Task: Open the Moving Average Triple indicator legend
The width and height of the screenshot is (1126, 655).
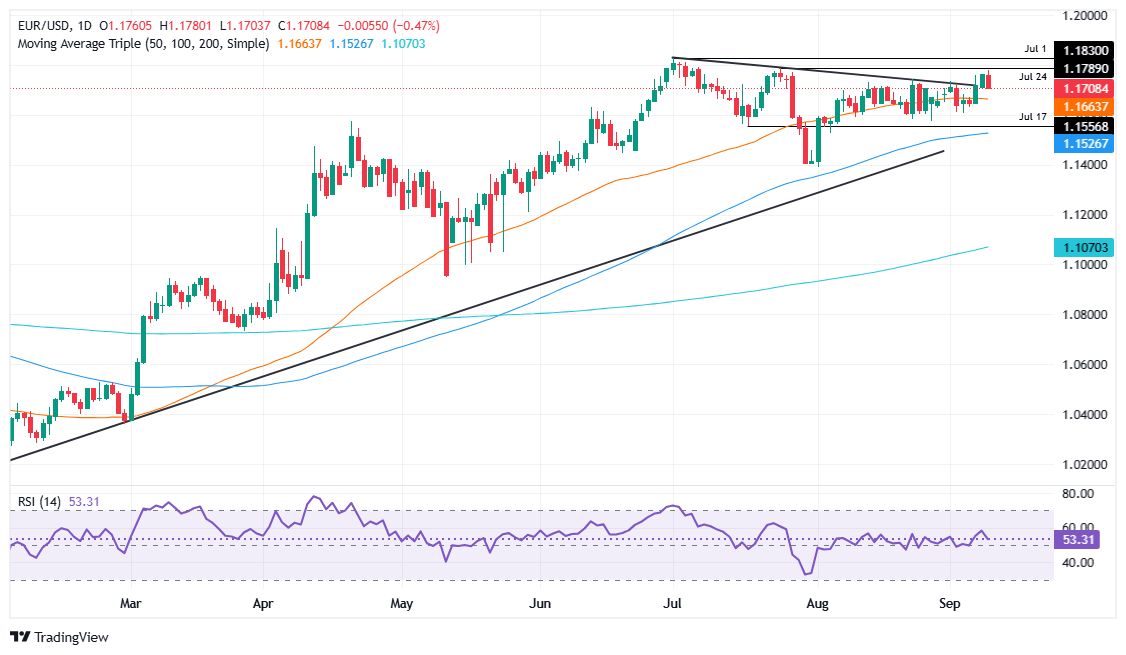Action: click(x=144, y=44)
